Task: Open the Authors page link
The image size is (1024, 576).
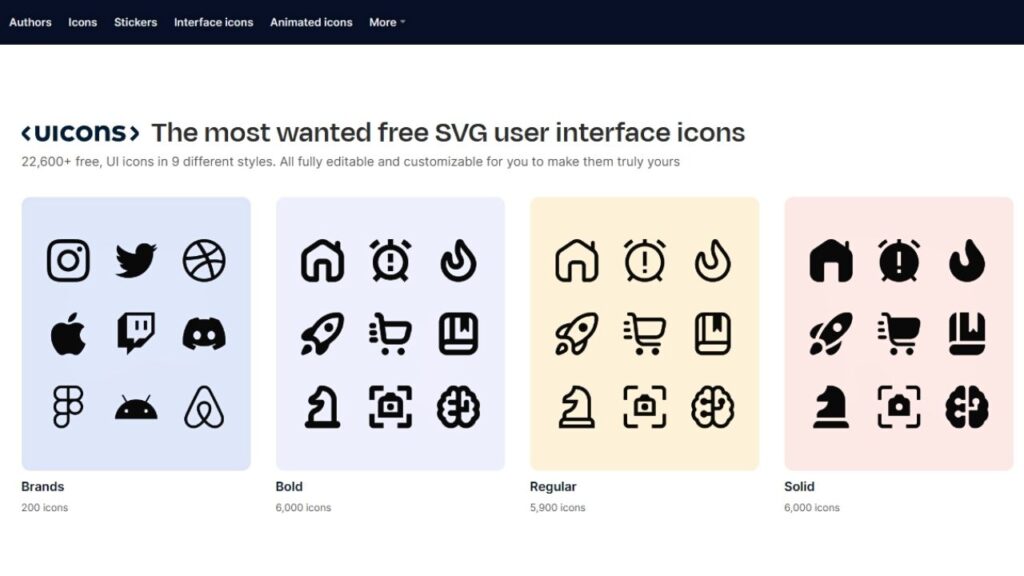Action: click(x=30, y=22)
